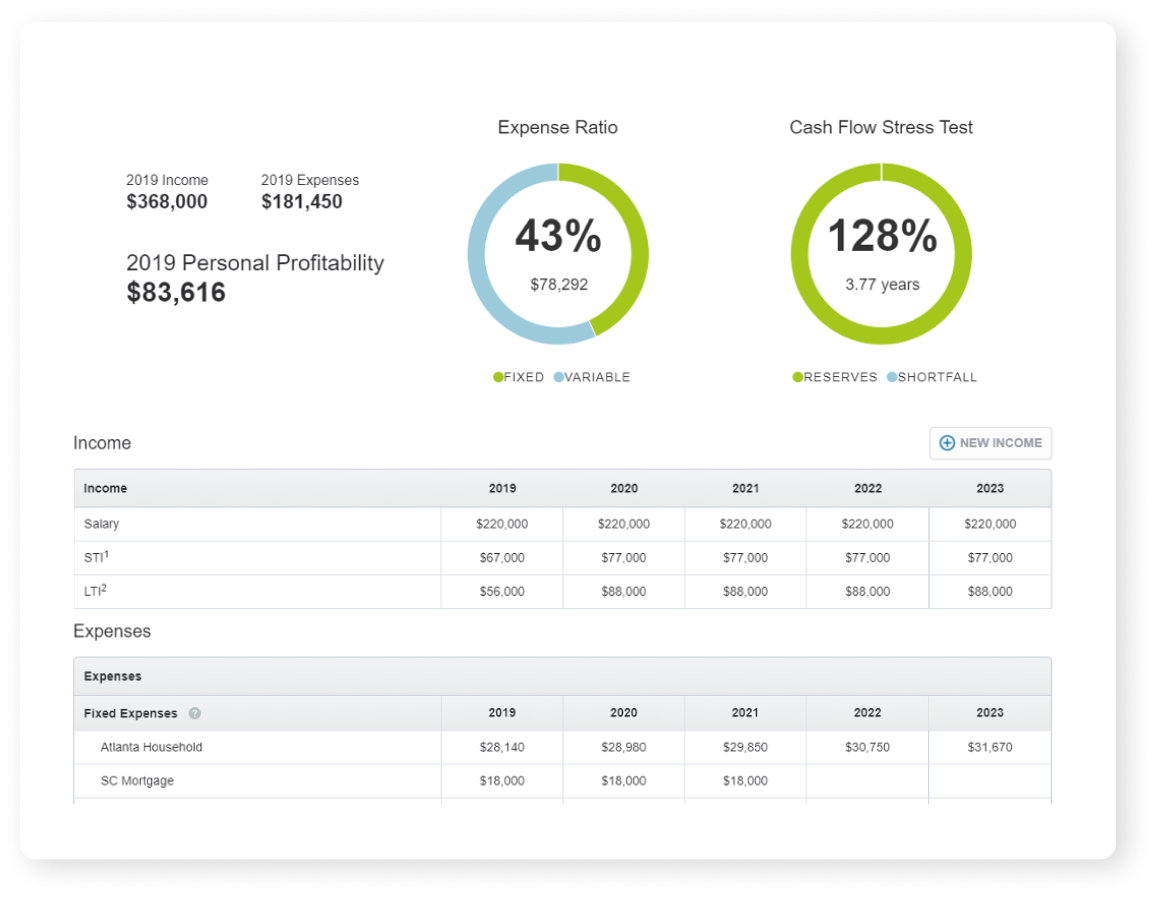
Task: Select the 2019 Personal Profitability amount
Action: 176,293
